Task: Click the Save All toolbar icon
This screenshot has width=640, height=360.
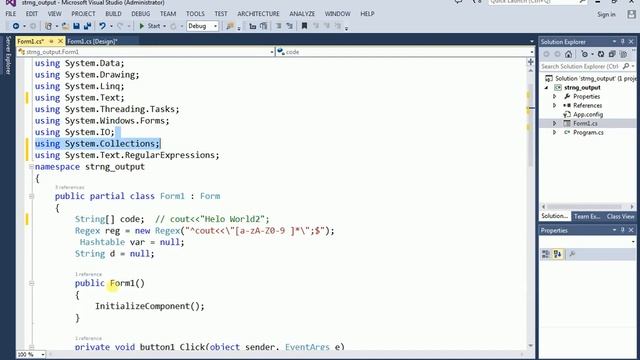Action: (87, 26)
